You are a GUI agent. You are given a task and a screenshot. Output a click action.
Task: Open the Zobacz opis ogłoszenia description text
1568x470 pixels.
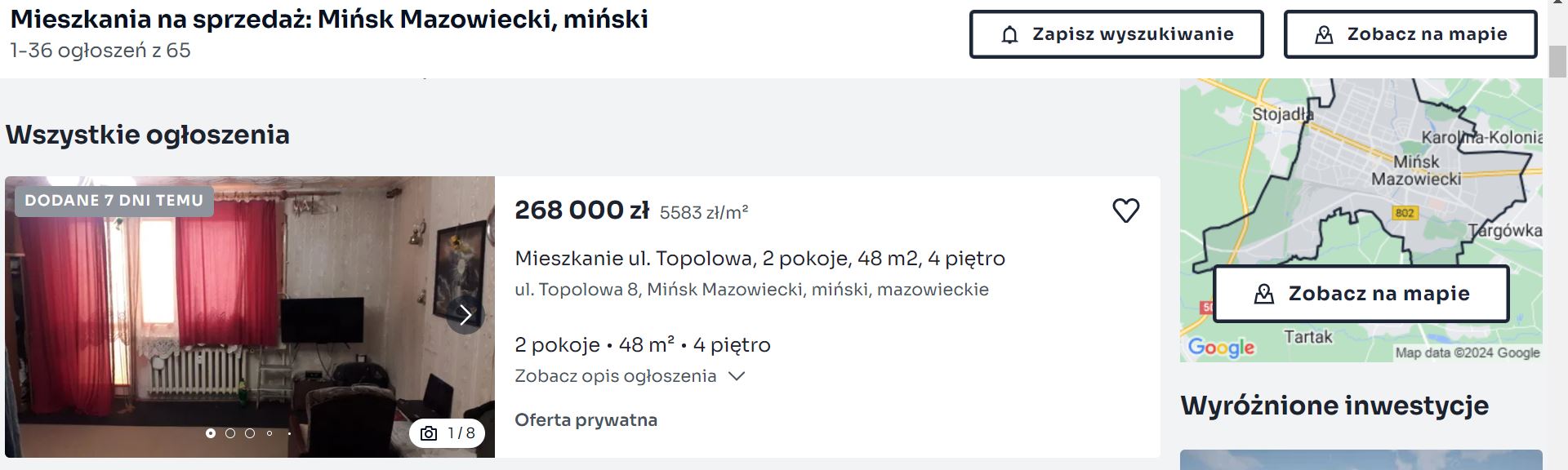[615, 376]
